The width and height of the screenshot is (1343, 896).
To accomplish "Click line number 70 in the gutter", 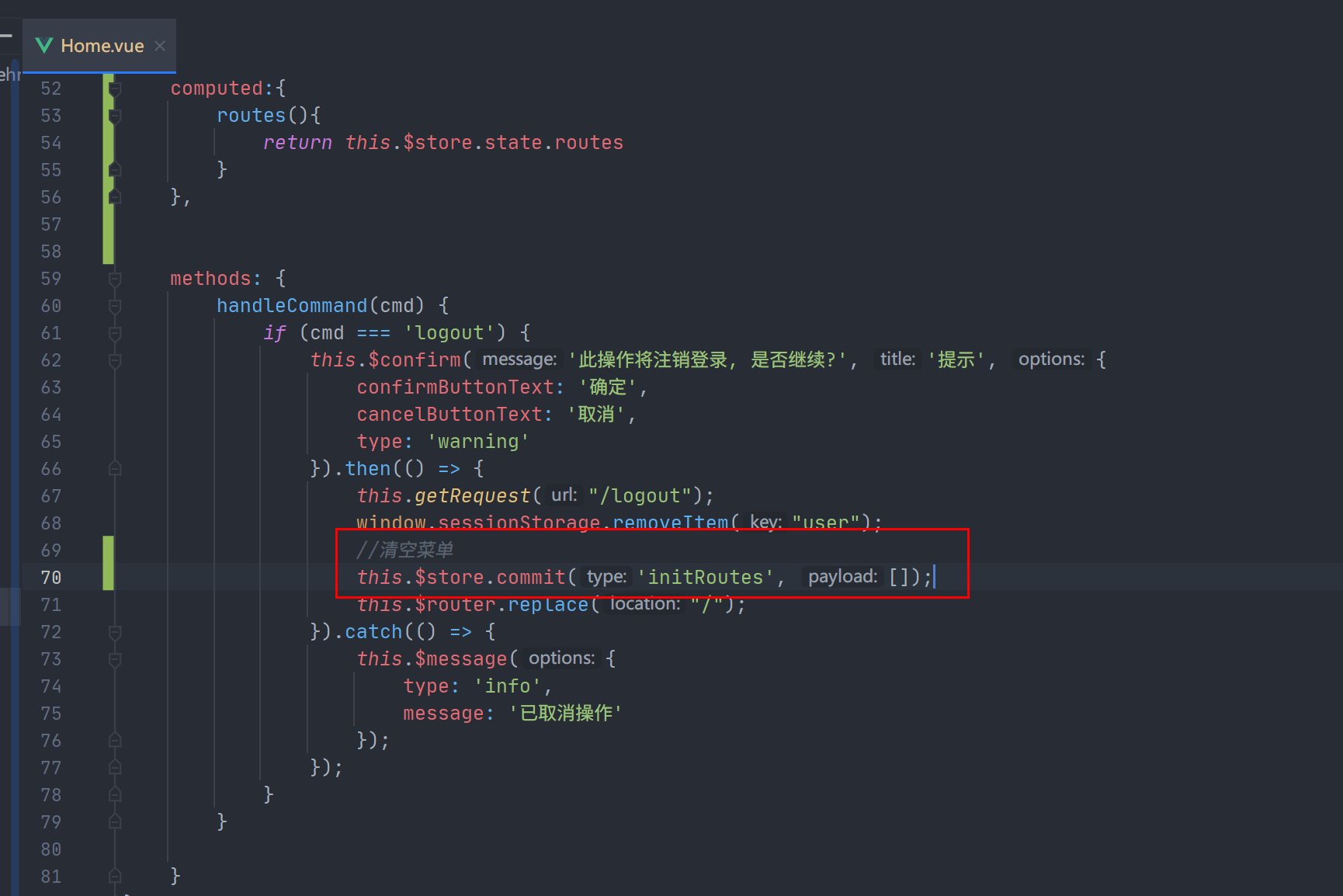I will 51,578.
